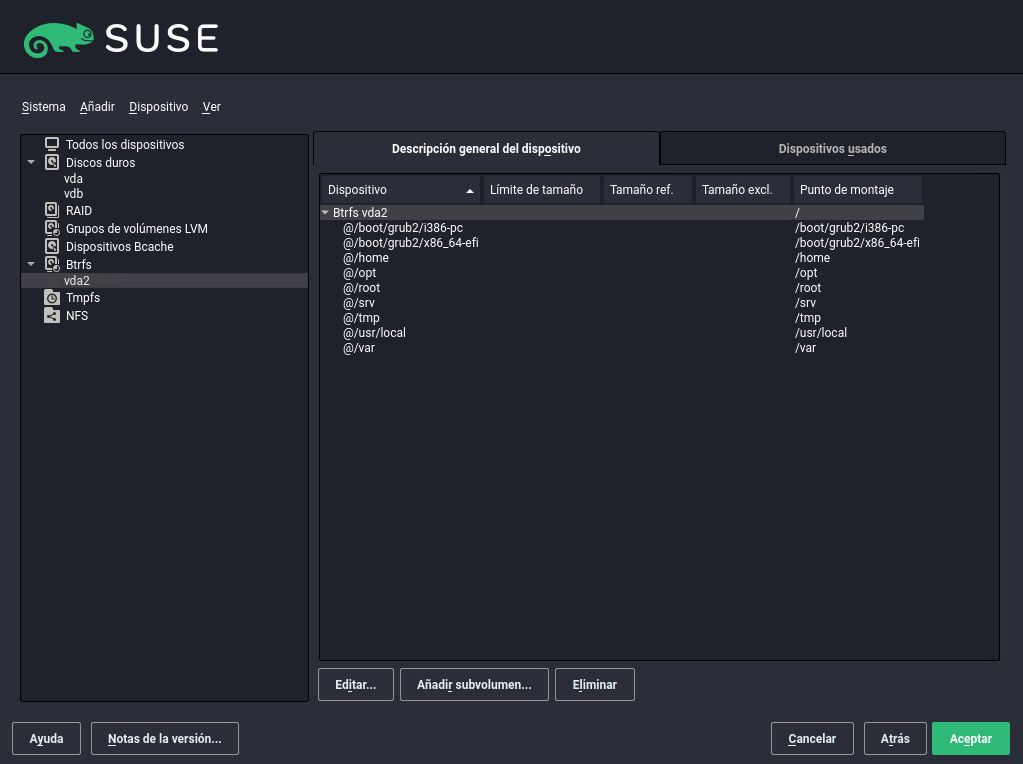Click the Añadir subvolumen button
Viewport: 1023px width, 764px height.
click(474, 685)
